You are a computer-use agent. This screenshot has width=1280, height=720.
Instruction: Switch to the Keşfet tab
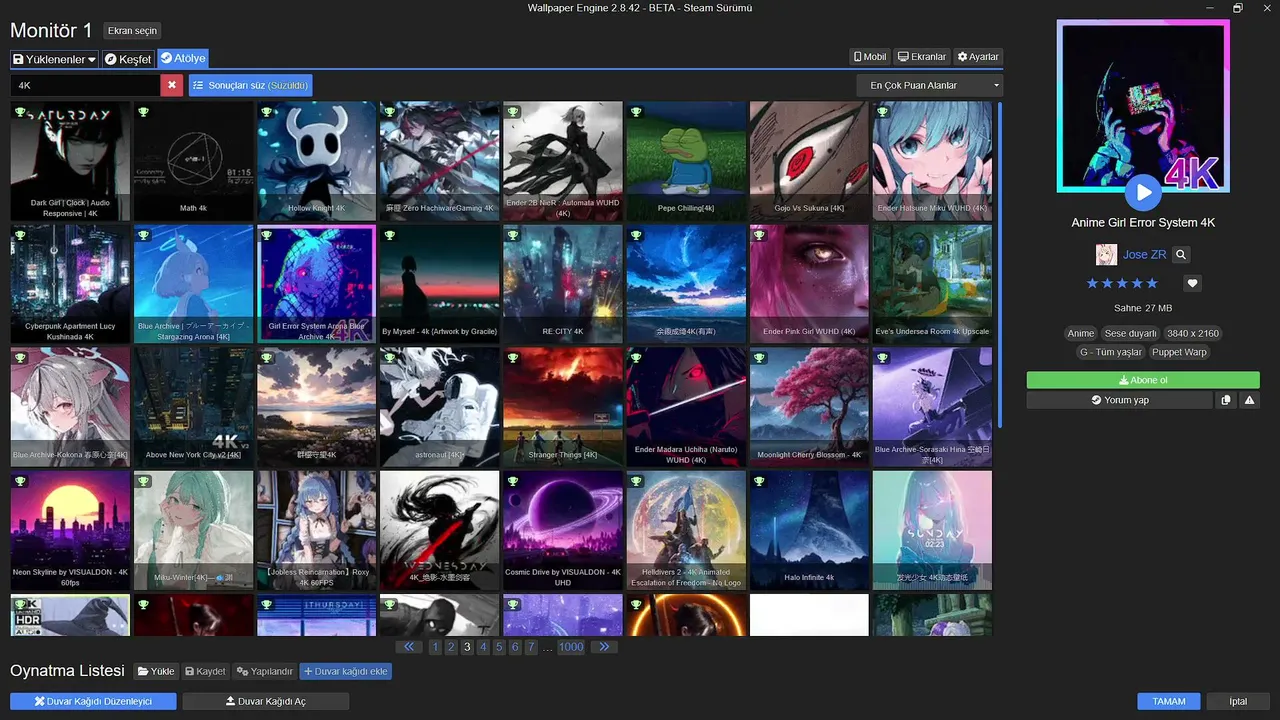(128, 59)
